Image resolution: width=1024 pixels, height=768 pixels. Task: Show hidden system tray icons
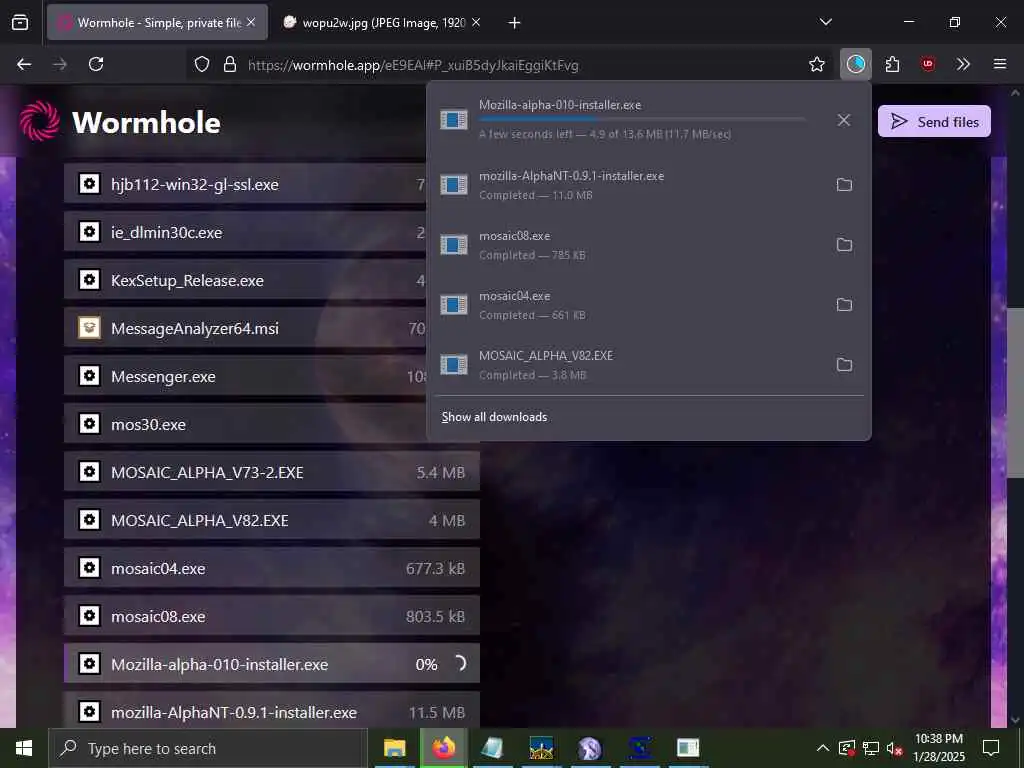(x=823, y=748)
